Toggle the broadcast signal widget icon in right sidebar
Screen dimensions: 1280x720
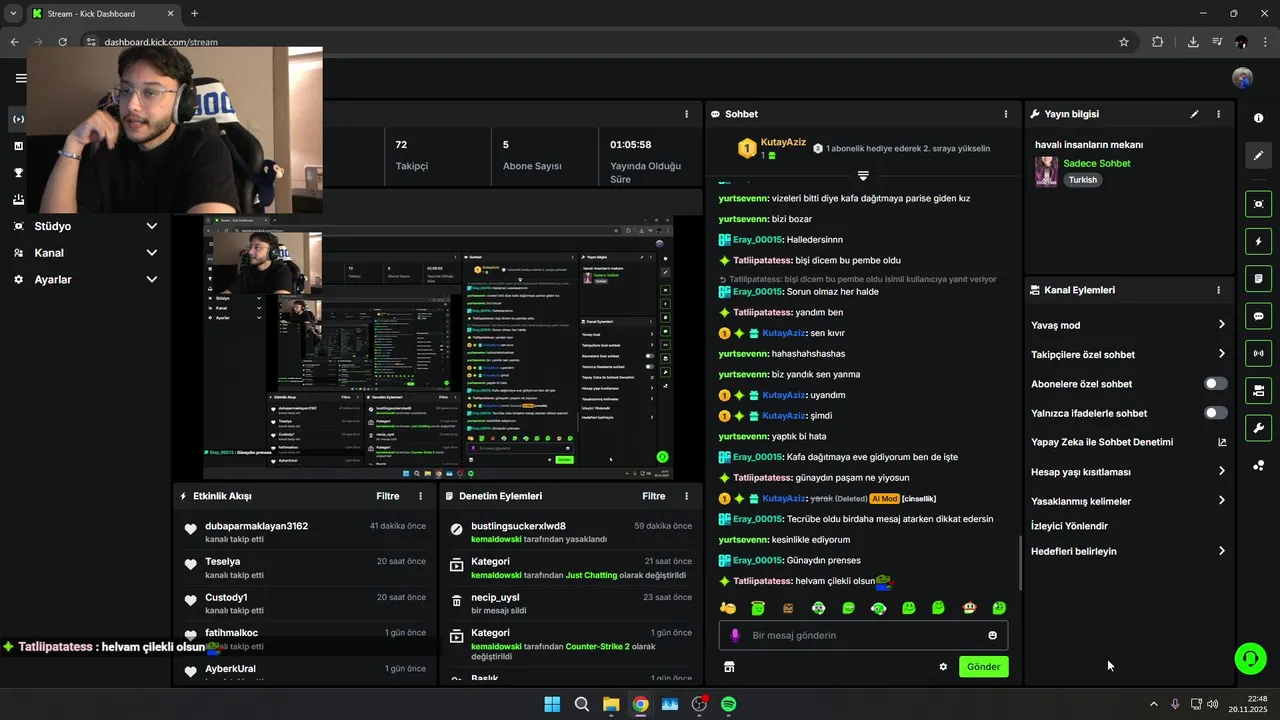coord(1258,353)
